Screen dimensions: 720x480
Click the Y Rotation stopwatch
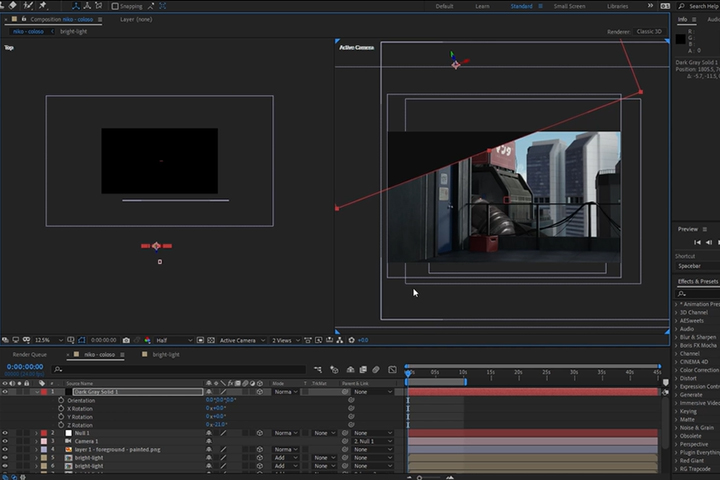point(61,417)
